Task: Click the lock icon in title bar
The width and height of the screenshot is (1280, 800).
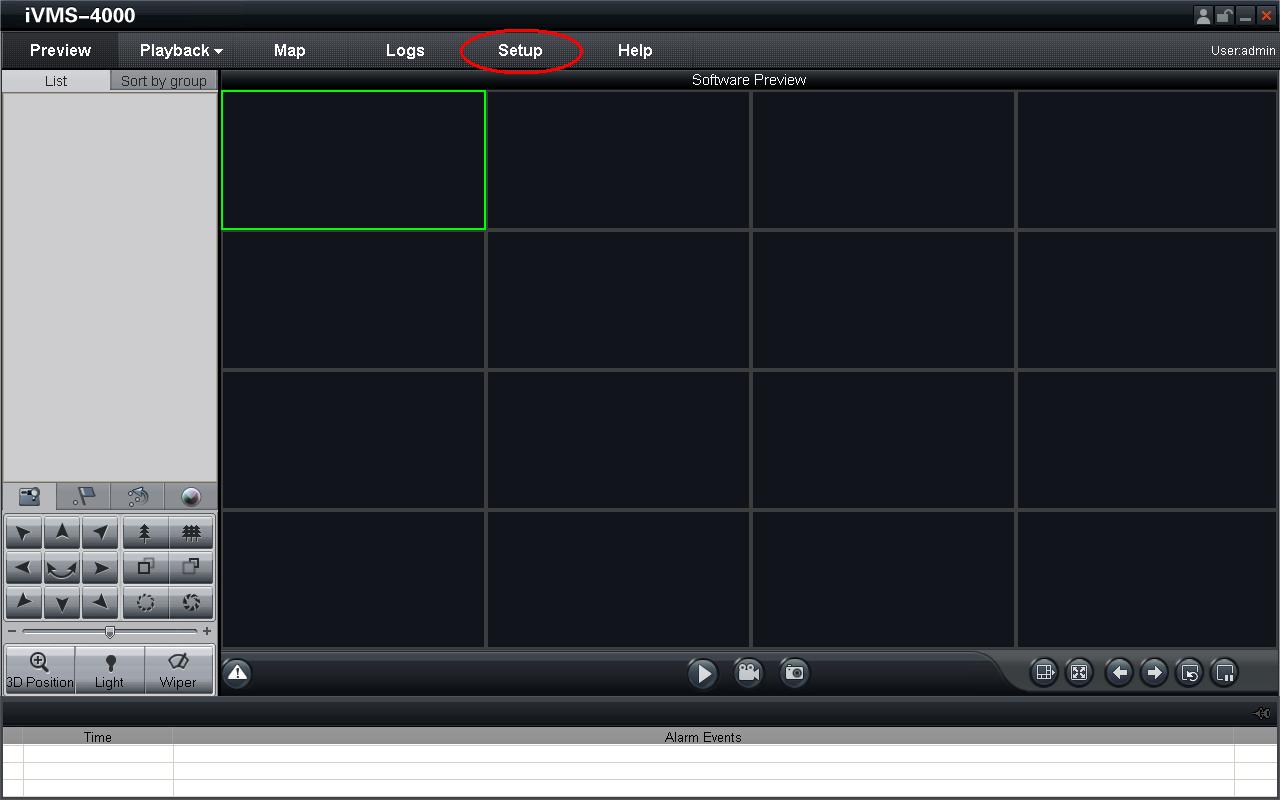Action: (1224, 16)
